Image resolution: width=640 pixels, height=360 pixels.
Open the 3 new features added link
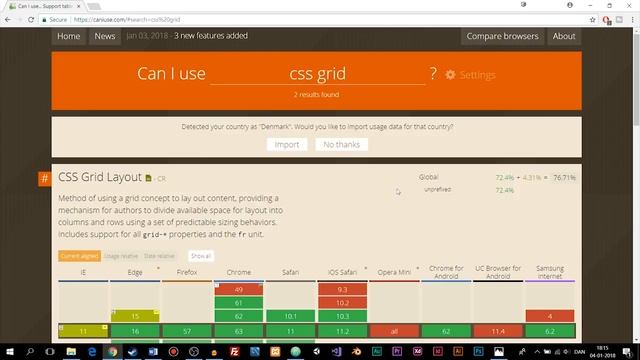211,36
